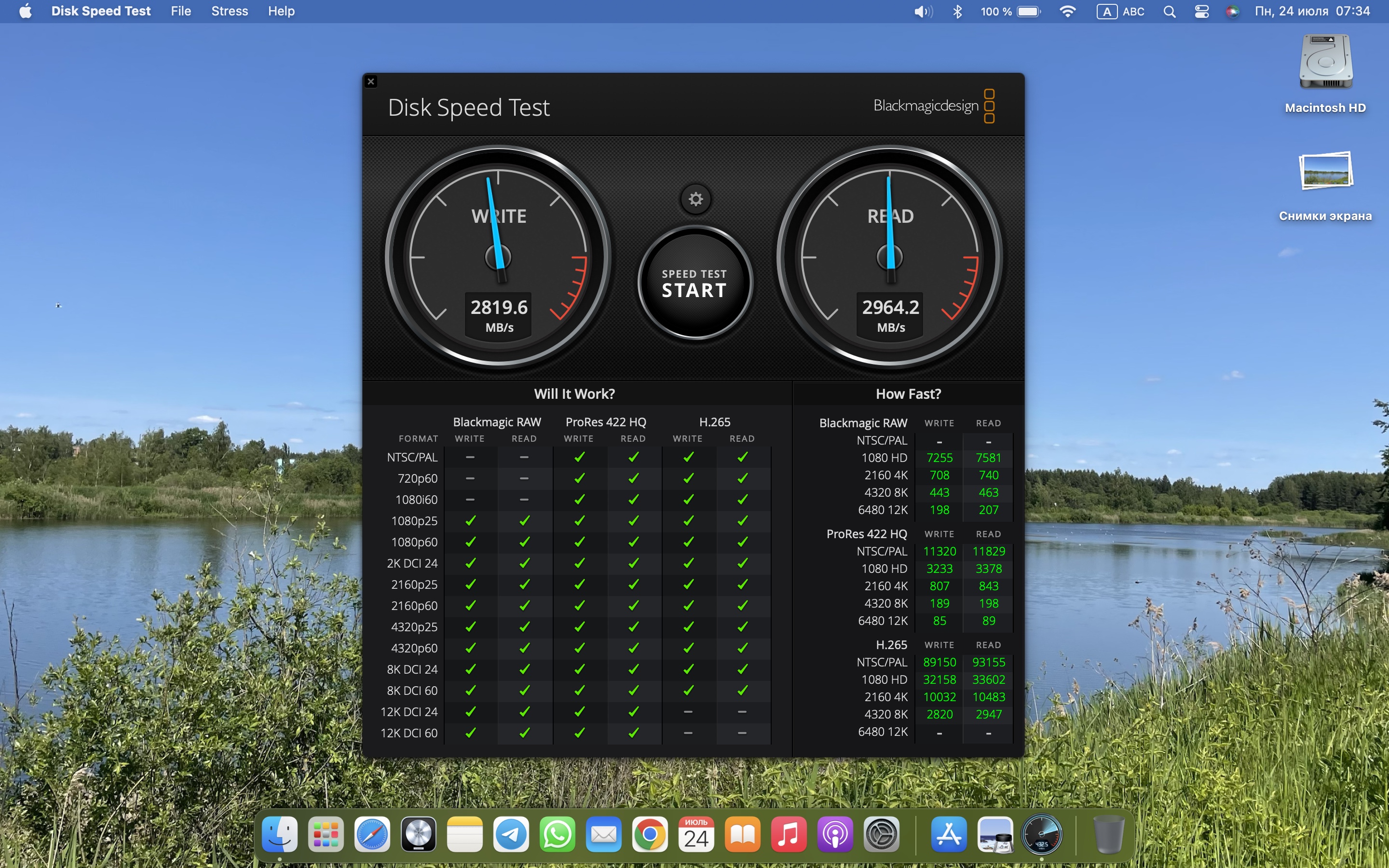Start the speed test
This screenshot has height=868, width=1389.
(695, 283)
